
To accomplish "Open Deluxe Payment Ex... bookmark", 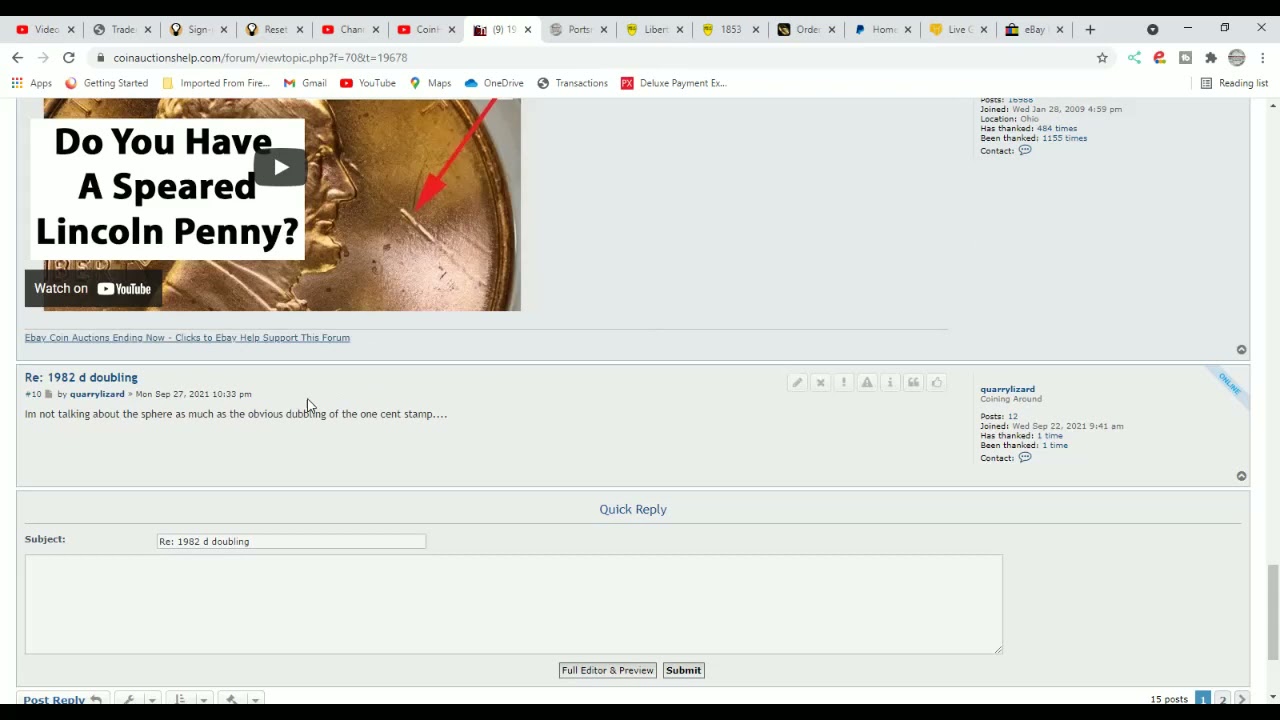I will [673, 83].
